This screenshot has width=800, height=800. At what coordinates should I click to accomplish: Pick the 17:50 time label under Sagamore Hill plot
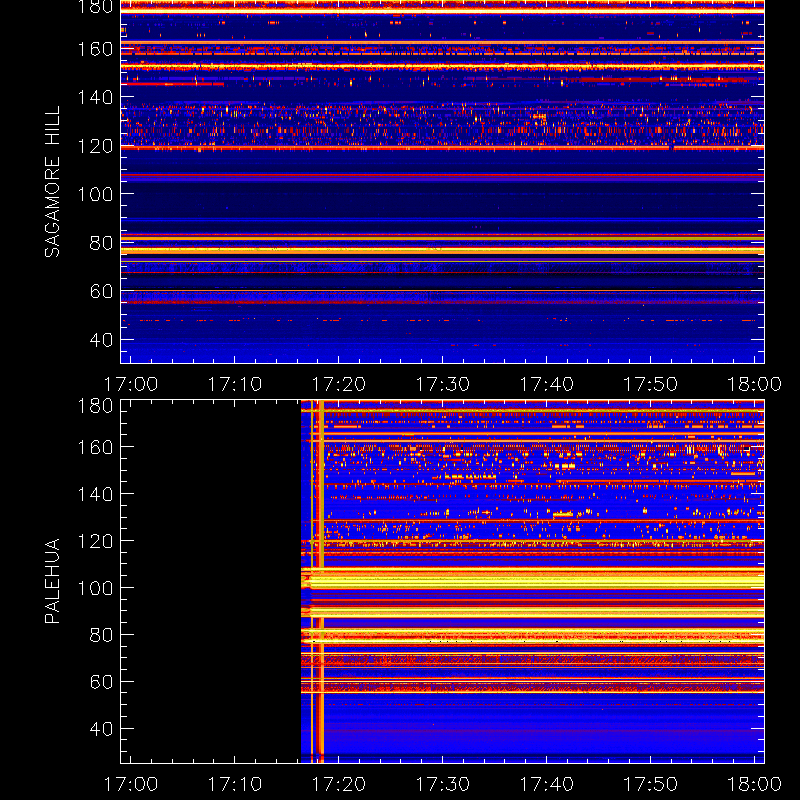651,384
